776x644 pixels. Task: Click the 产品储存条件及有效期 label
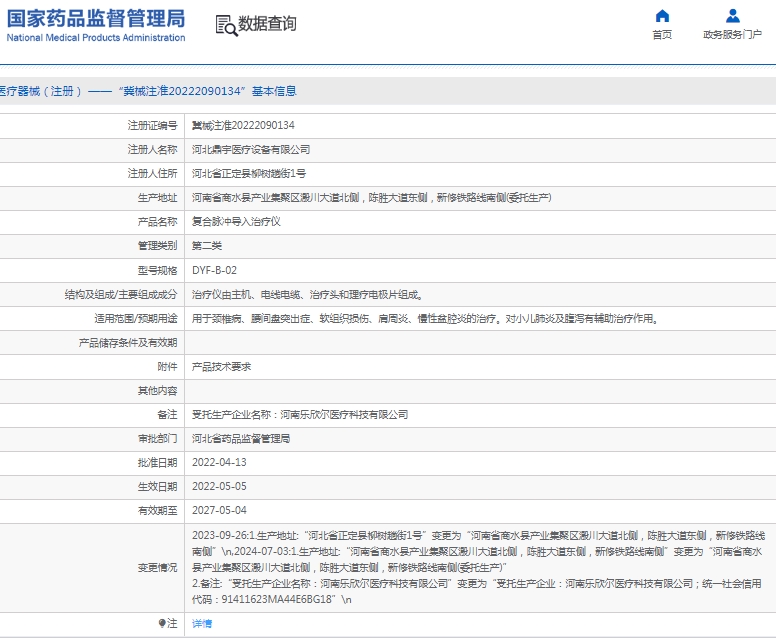128,343
